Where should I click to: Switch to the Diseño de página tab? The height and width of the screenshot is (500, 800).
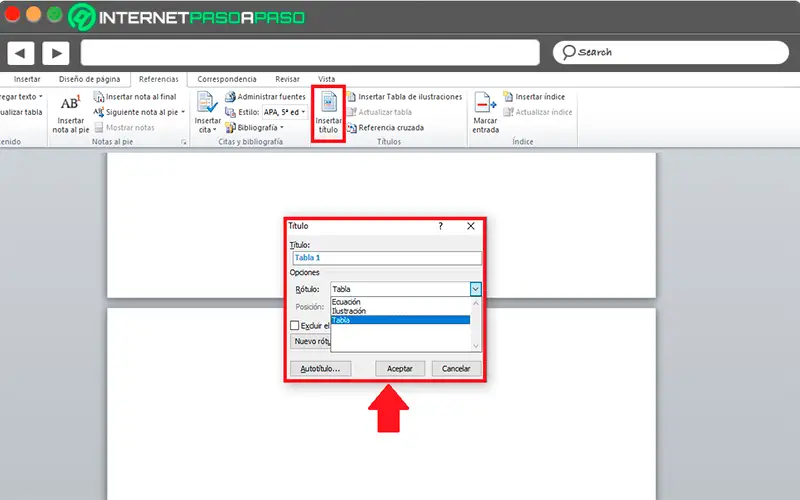pos(89,79)
